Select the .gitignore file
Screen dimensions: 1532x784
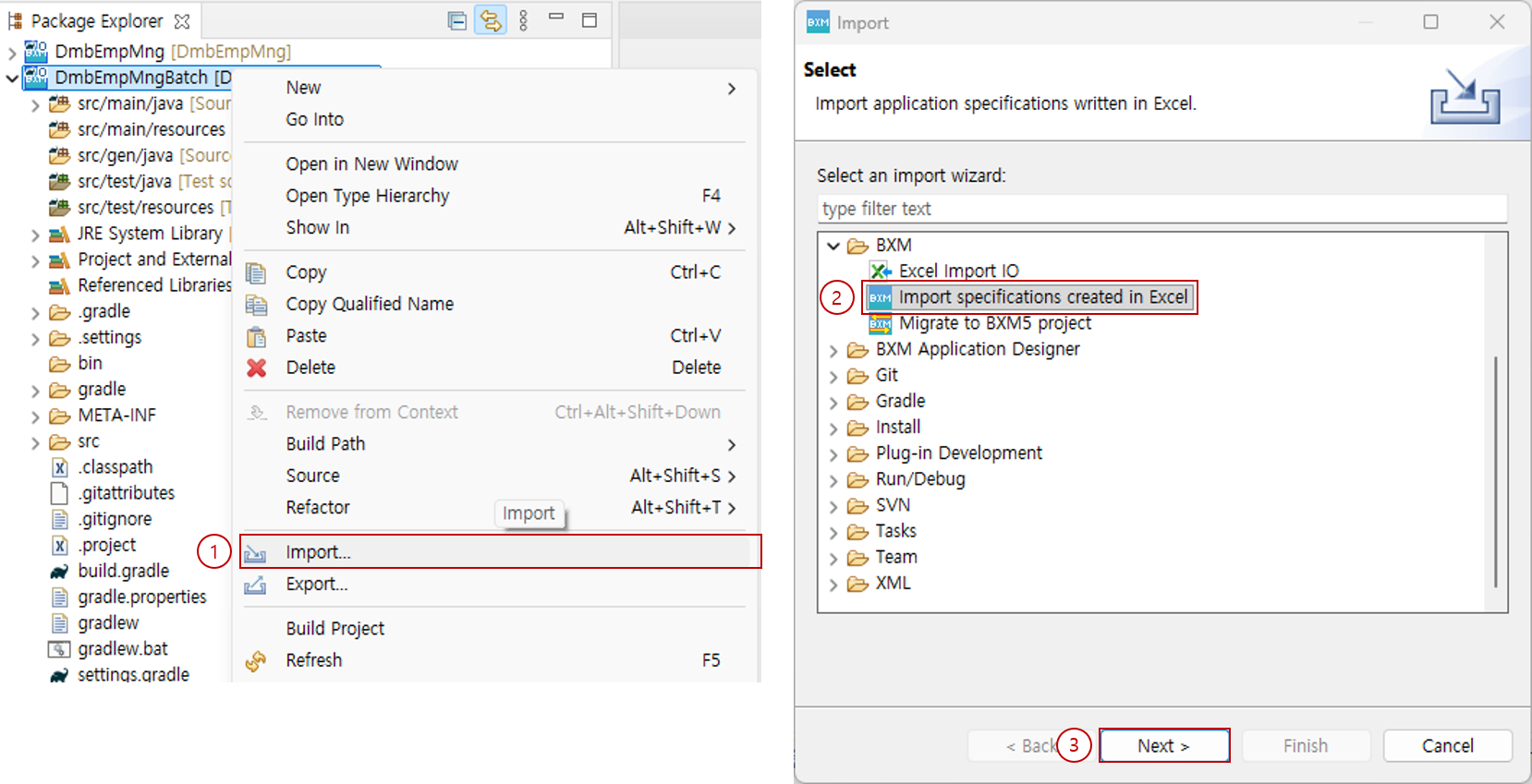(102, 520)
